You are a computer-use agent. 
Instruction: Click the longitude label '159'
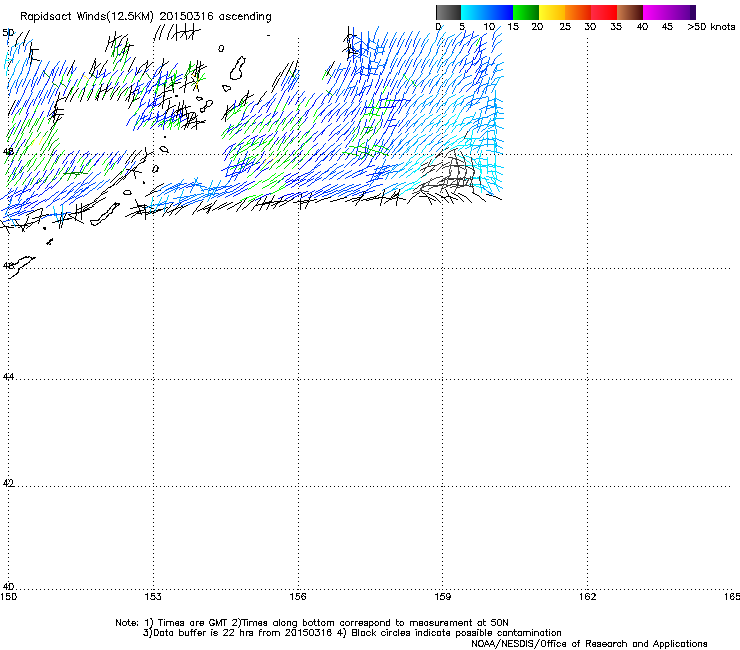(x=442, y=597)
